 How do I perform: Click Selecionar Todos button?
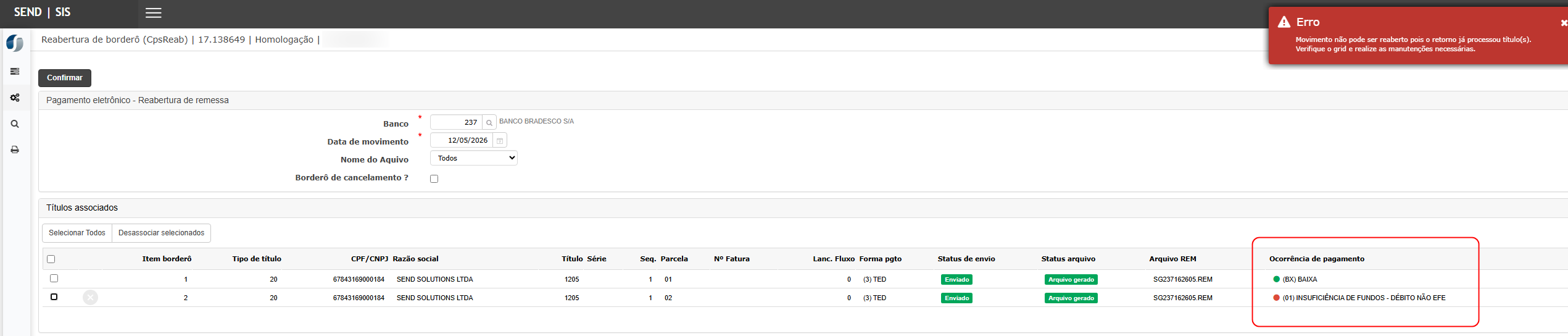click(77, 233)
